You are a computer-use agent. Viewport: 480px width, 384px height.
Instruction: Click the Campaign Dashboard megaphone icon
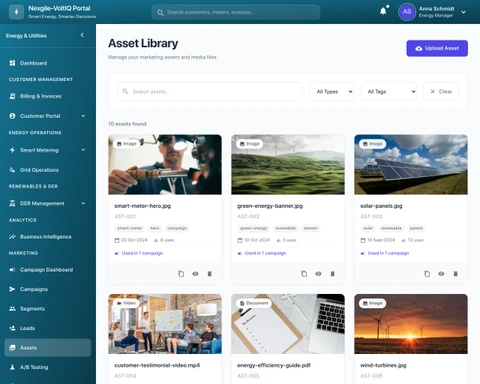coord(12,269)
